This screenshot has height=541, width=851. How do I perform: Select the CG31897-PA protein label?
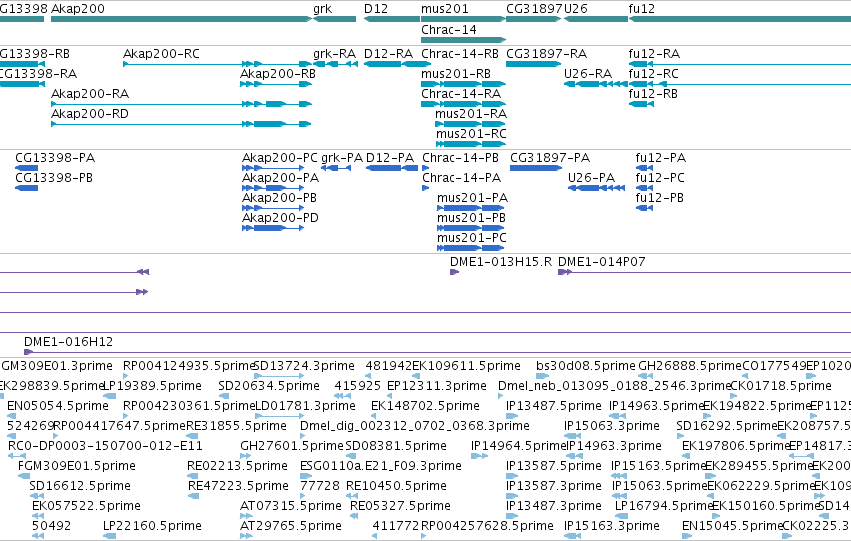click(550, 158)
